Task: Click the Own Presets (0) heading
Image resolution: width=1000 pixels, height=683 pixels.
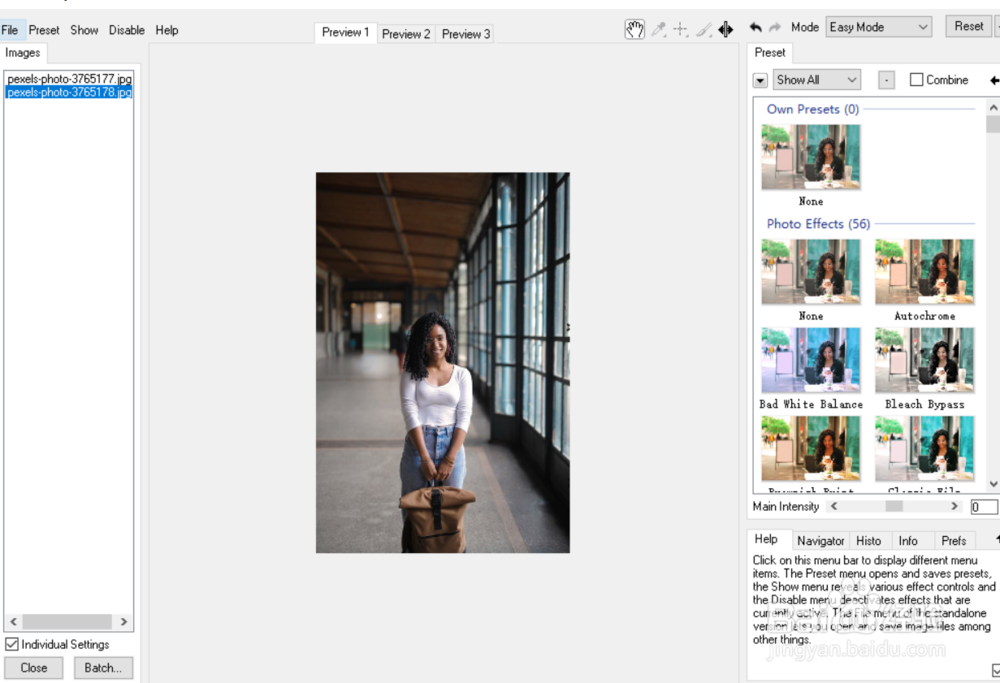Action: (812, 109)
